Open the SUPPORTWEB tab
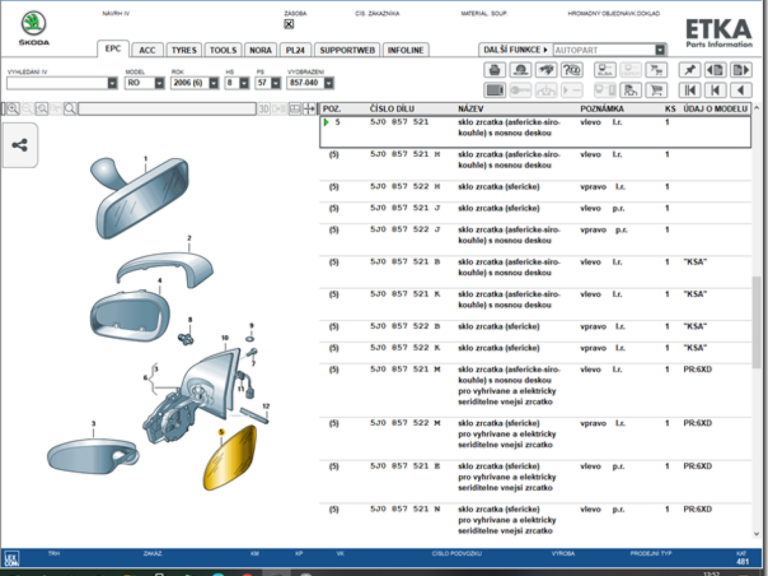Viewport: 768px width, 576px height. pyautogui.click(x=347, y=50)
